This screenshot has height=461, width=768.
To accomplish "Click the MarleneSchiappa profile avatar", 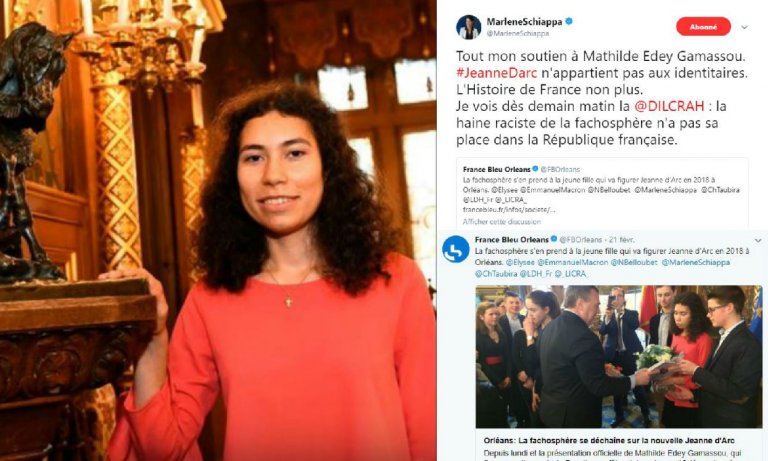I will pyautogui.click(x=468, y=27).
